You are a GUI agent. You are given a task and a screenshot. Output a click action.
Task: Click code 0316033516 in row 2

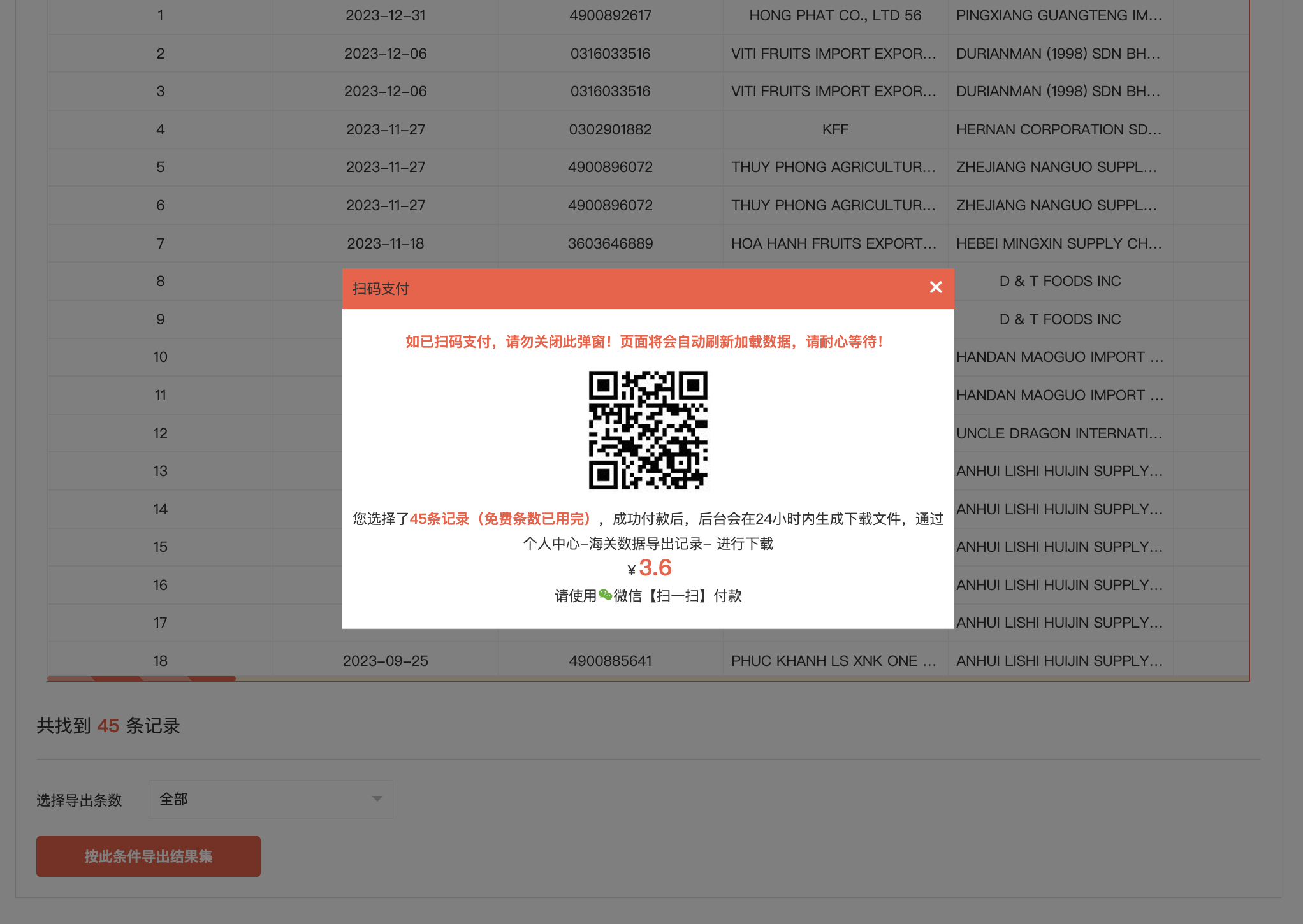pyautogui.click(x=610, y=54)
